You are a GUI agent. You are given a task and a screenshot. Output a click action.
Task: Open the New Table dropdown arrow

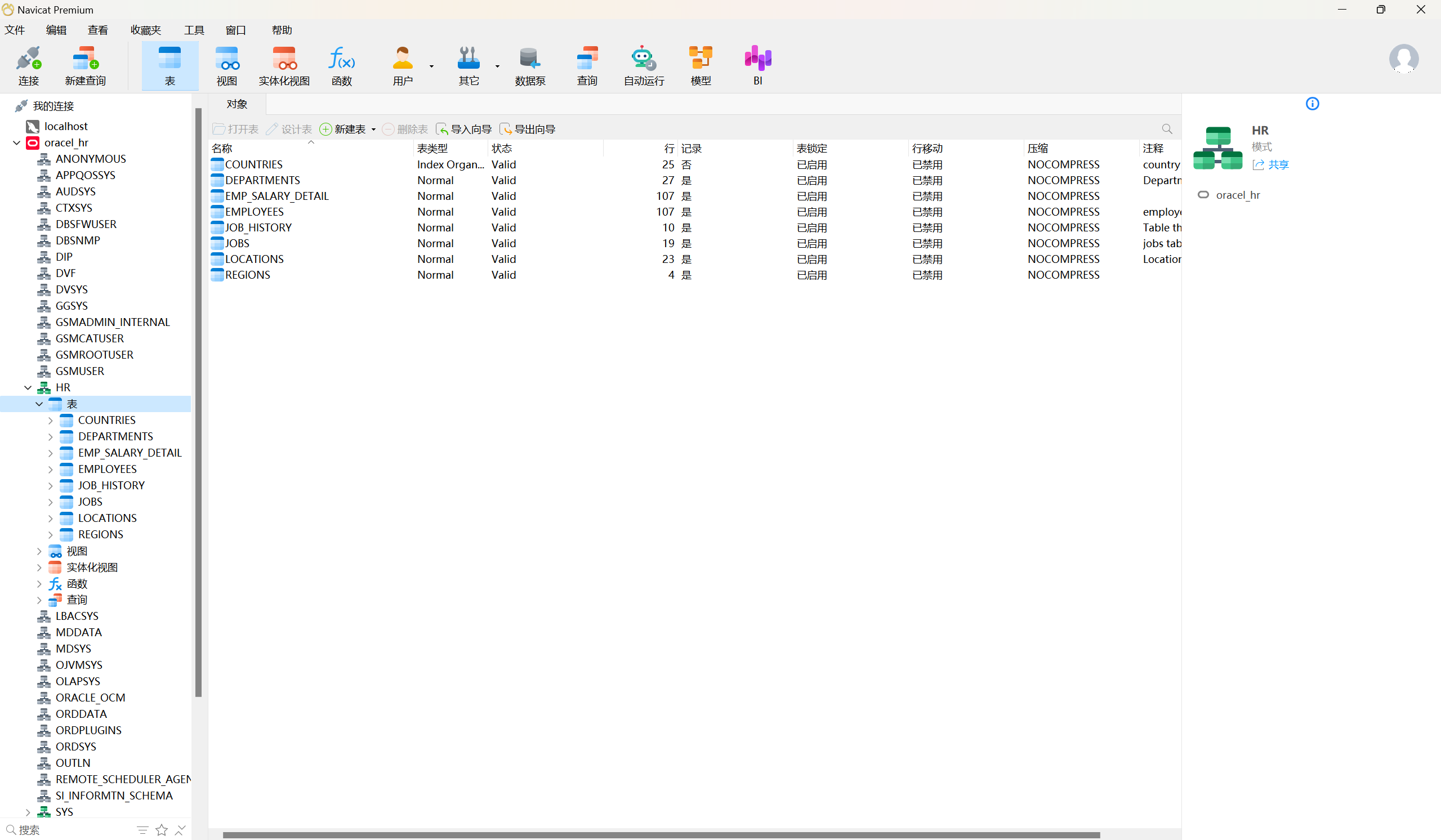(x=373, y=130)
